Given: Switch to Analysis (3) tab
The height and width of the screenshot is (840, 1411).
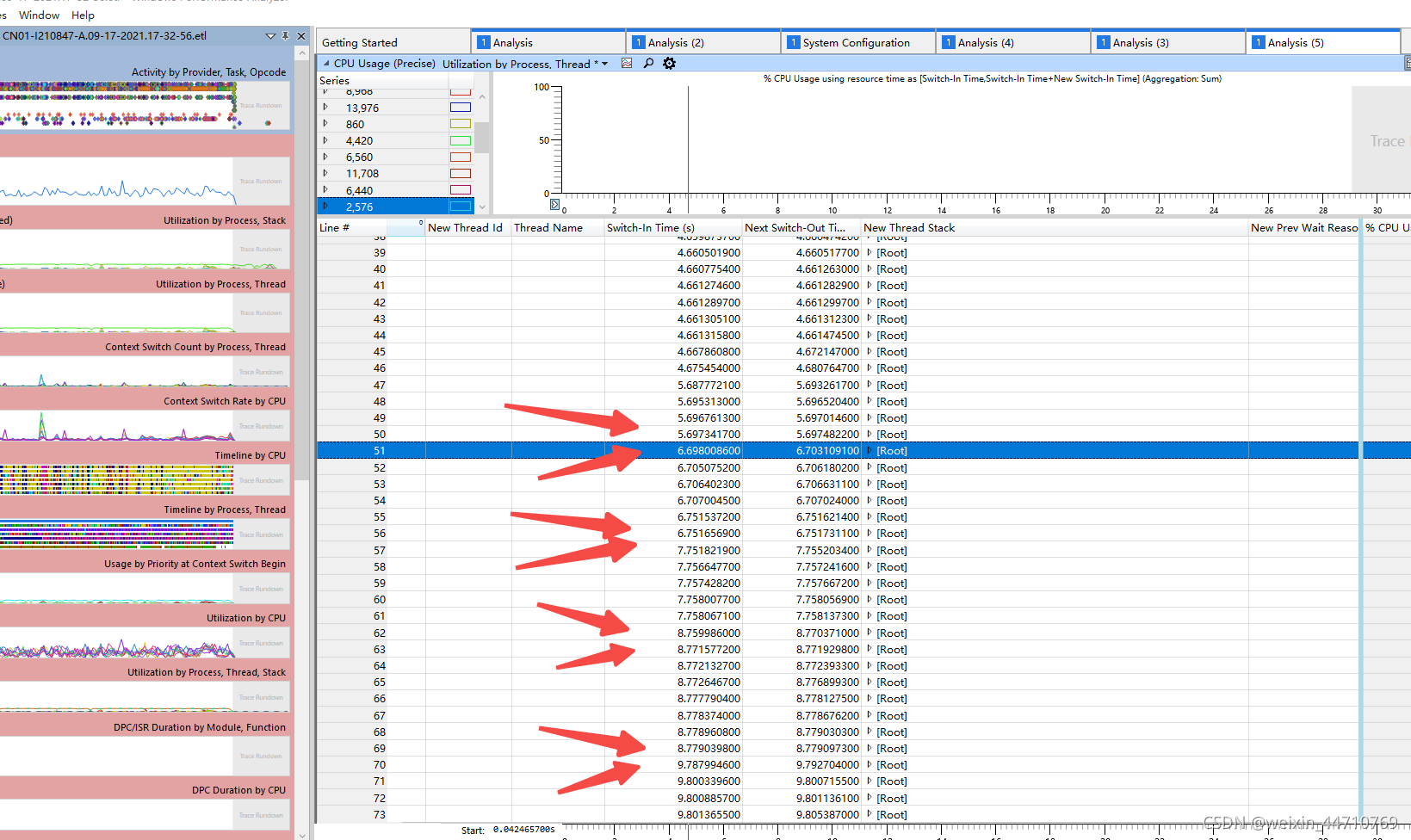Looking at the screenshot, I should [x=1168, y=42].
